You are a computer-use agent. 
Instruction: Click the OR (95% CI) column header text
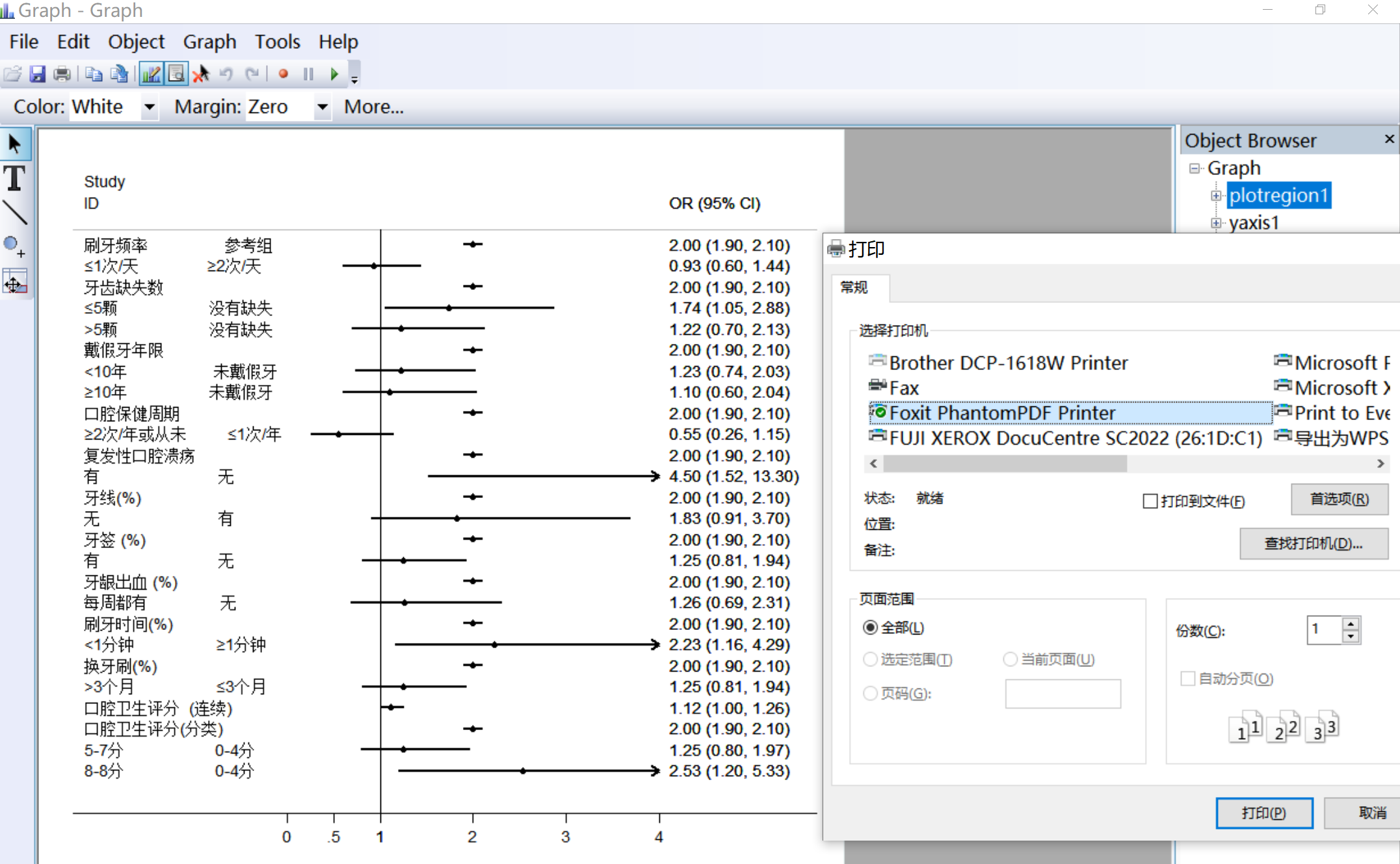(714, 203)
